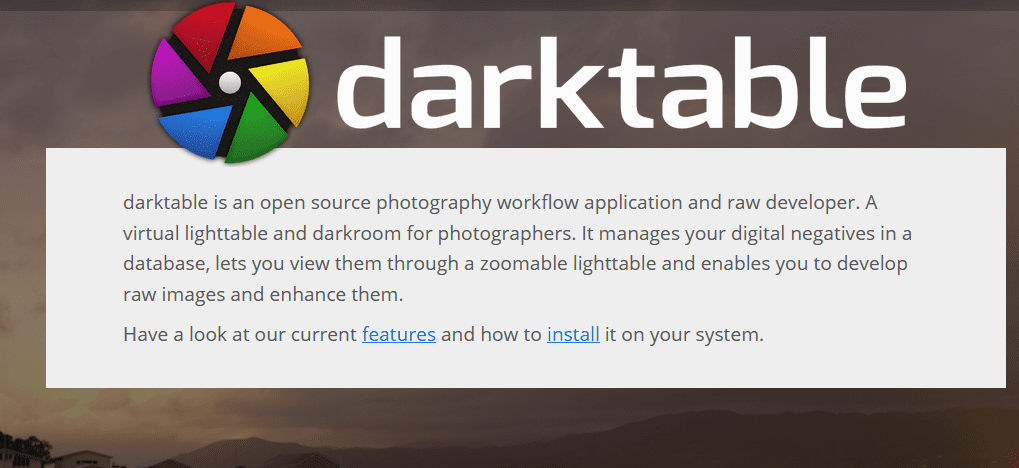The width and height of the screenshot is (1019, 468).
Task: Click the letter 'd' starting the darktable title
Action: tap(368, 82)
